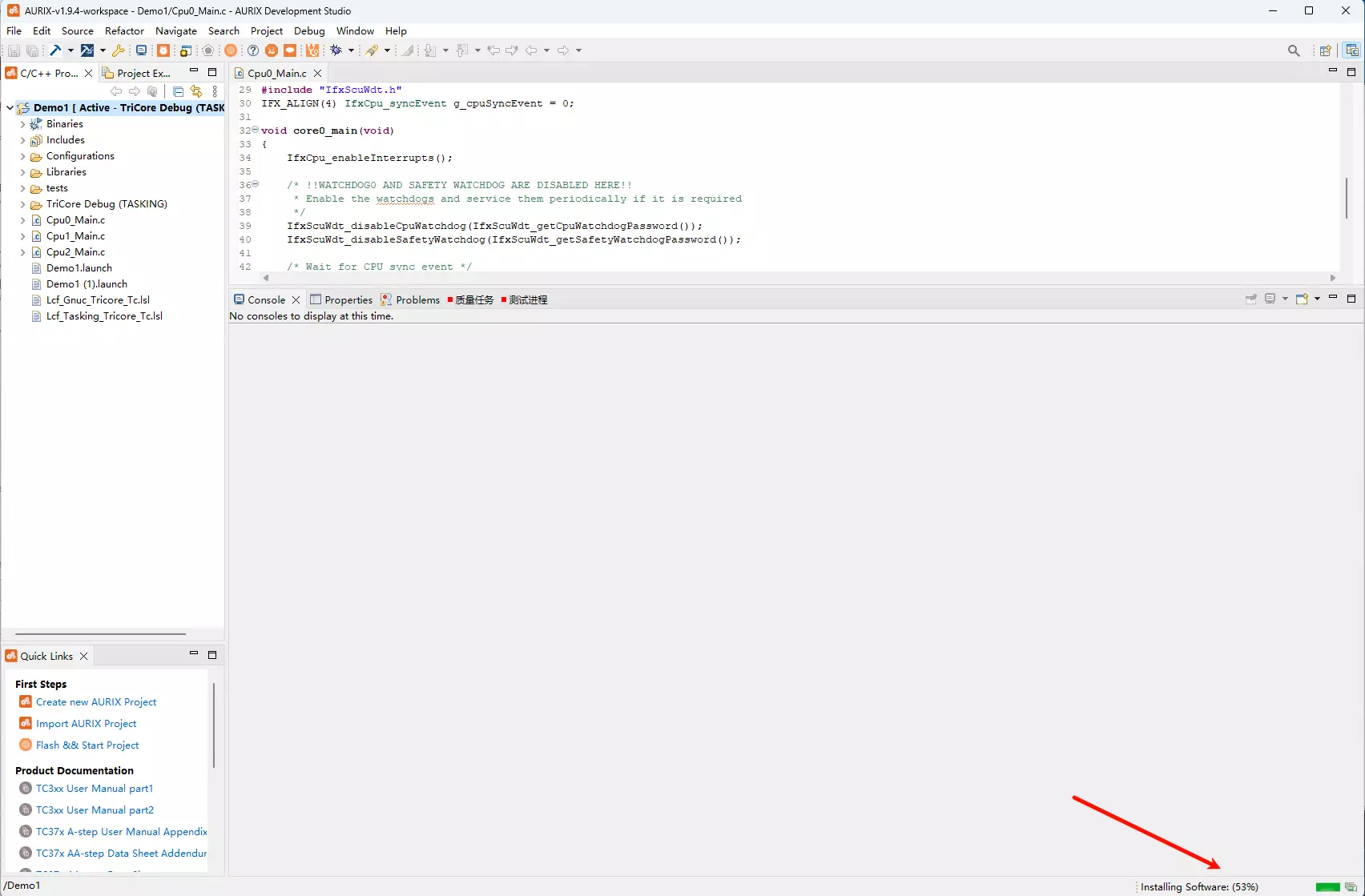Click the Open Perspective icon
This screenshot has height=896, width=1365.
tap(1326, 50)
